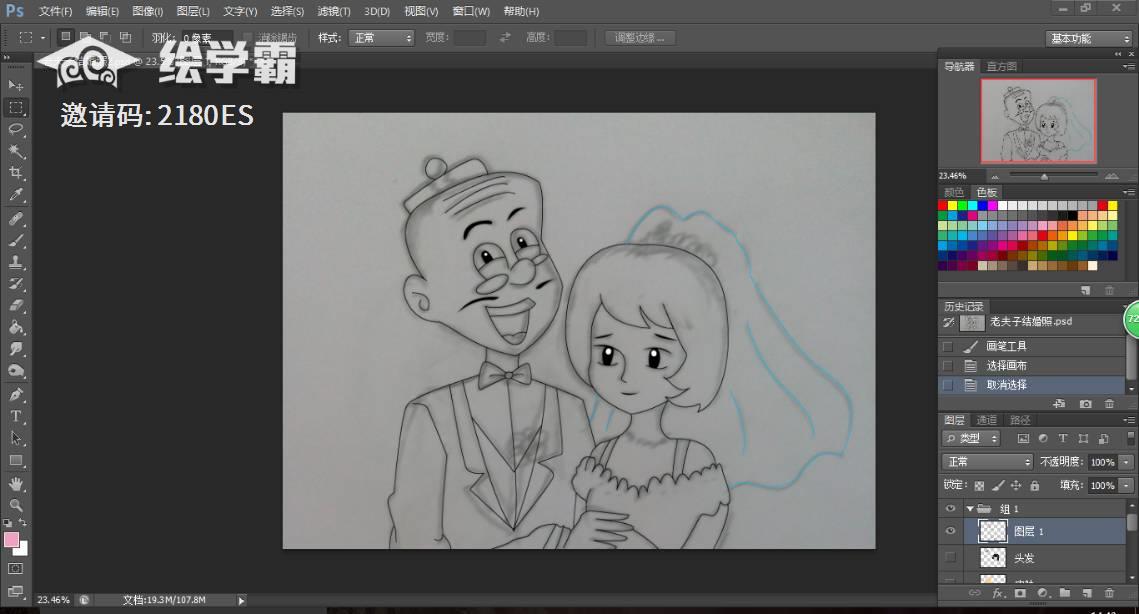Image resolution: width=1139 pixels, height=614 pixels.
Task: Select the Move tool in toolbox
Action: click(16, 86)
